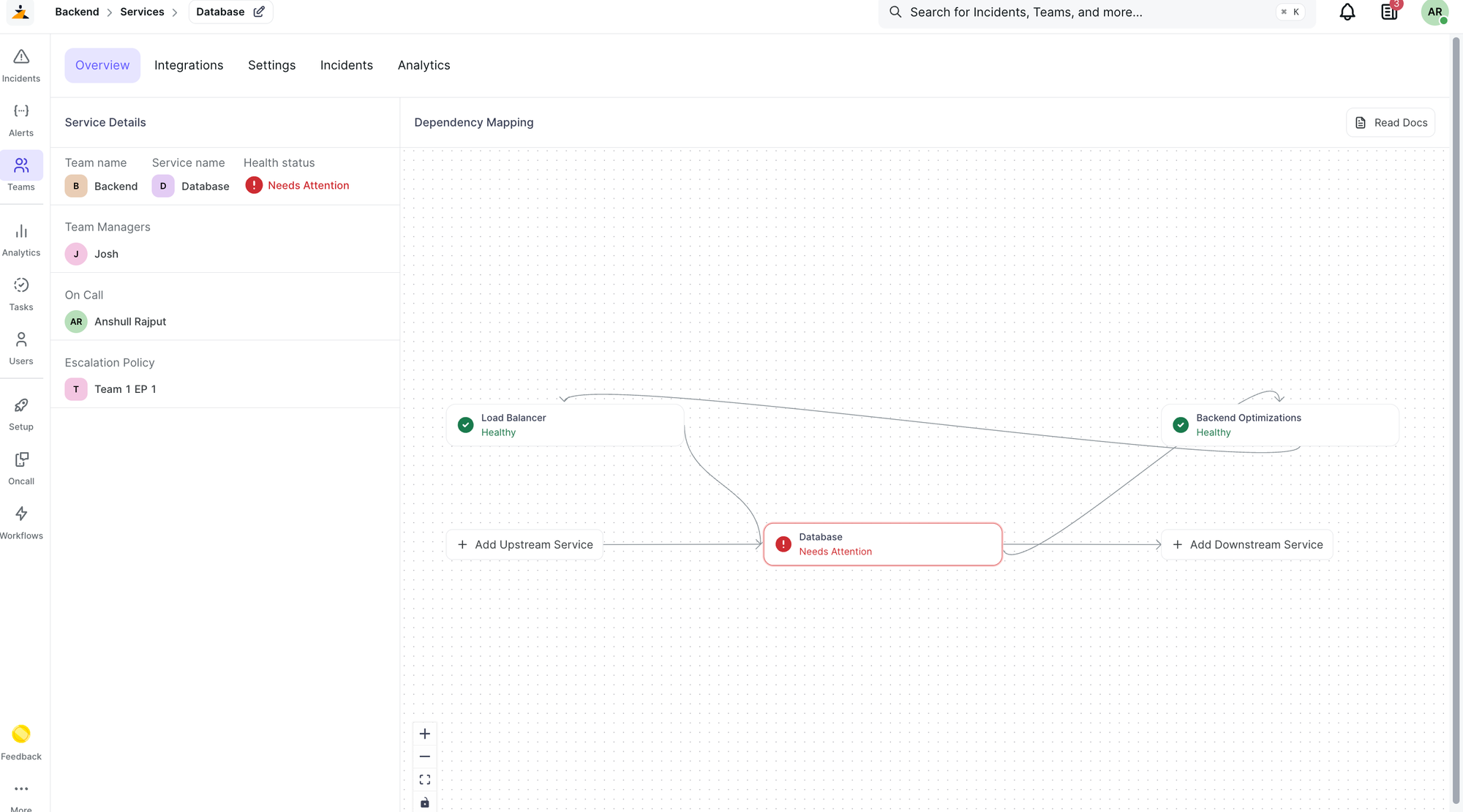Edit the Database name pencil icon
1463x812 pixels.
tap(259, 12)
